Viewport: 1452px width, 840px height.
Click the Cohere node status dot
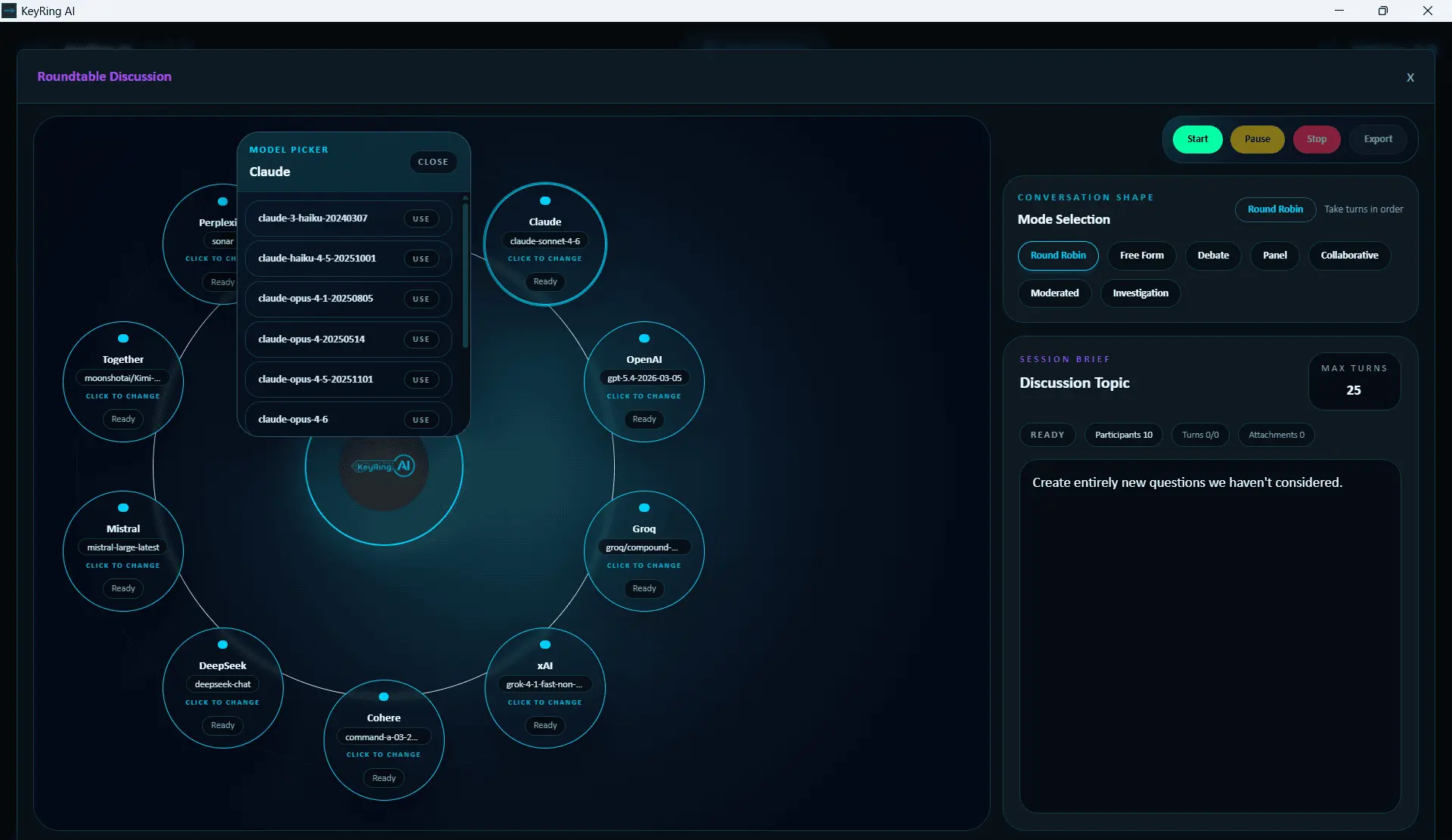tap(384, 697)
